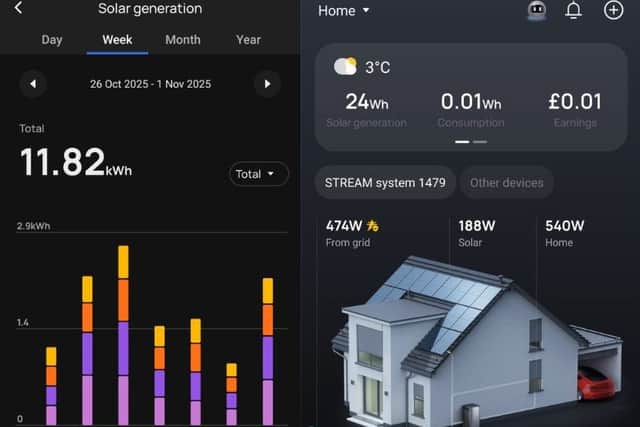
Task: Tap the 2.9kWh axis label
Action: (x=33, y=226)
